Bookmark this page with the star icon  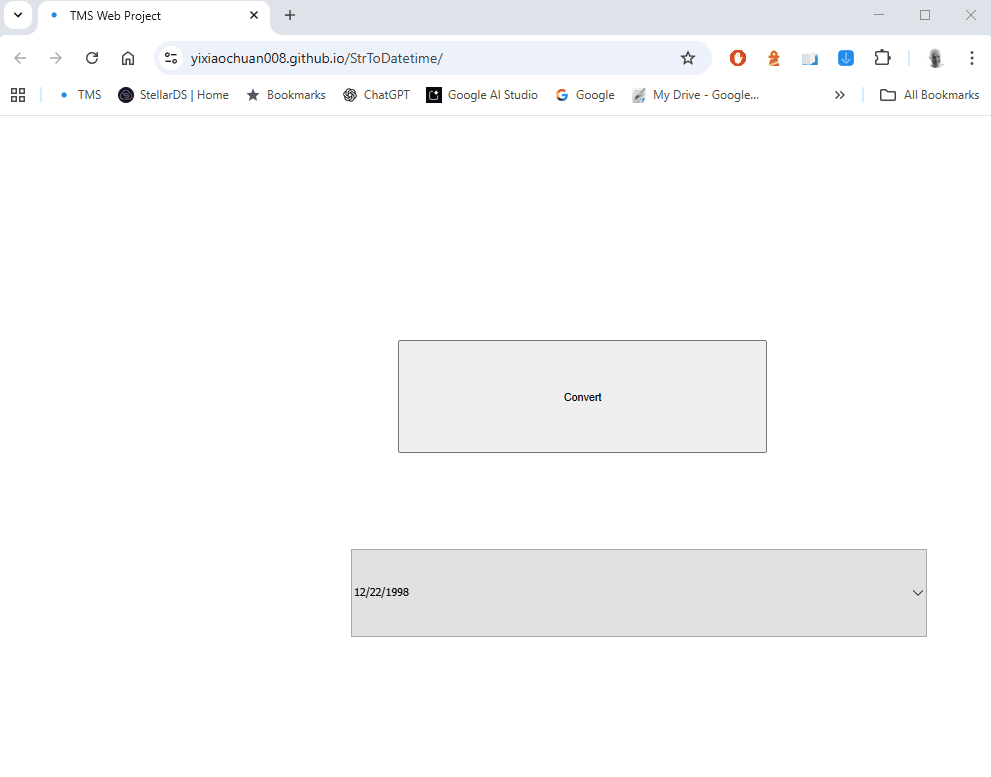[688, 58]
